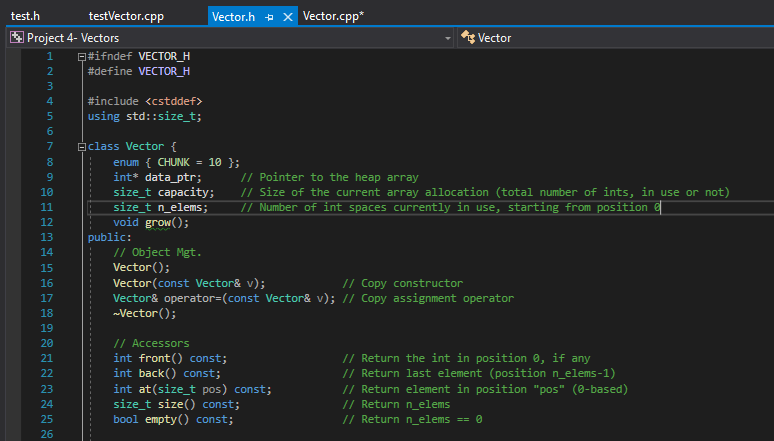
Task: Click line number 20 in the gutter
Action: pyautogui.click(x=46, y=343)
